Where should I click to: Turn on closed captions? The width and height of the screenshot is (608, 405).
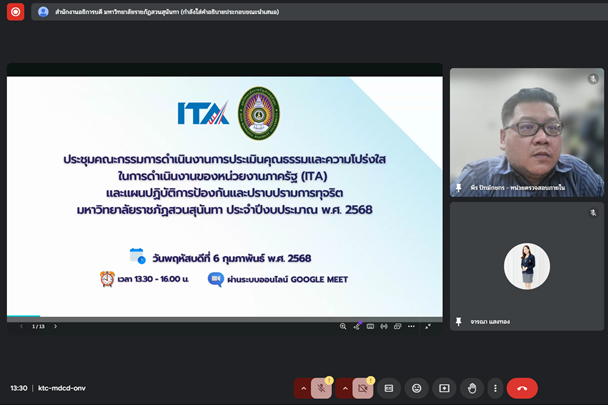point(389,388)
